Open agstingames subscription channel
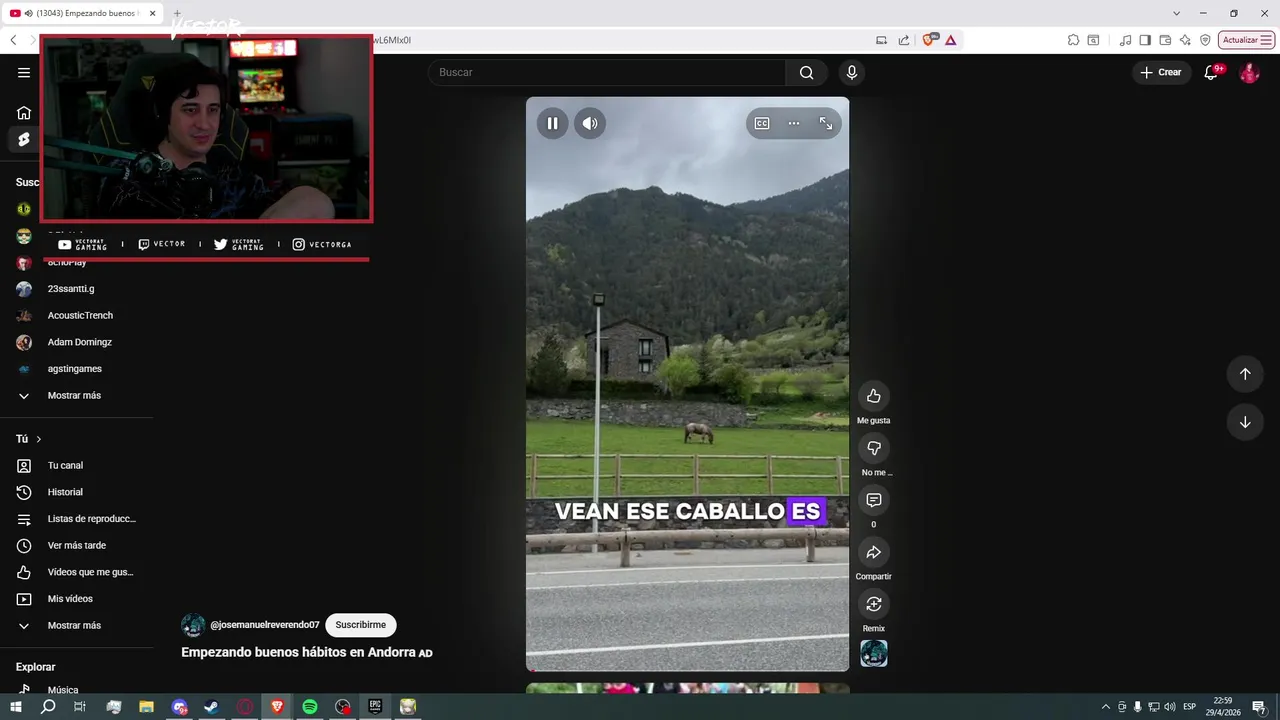The height and width of the screenshot is (720, 1280). click(76, 369)
